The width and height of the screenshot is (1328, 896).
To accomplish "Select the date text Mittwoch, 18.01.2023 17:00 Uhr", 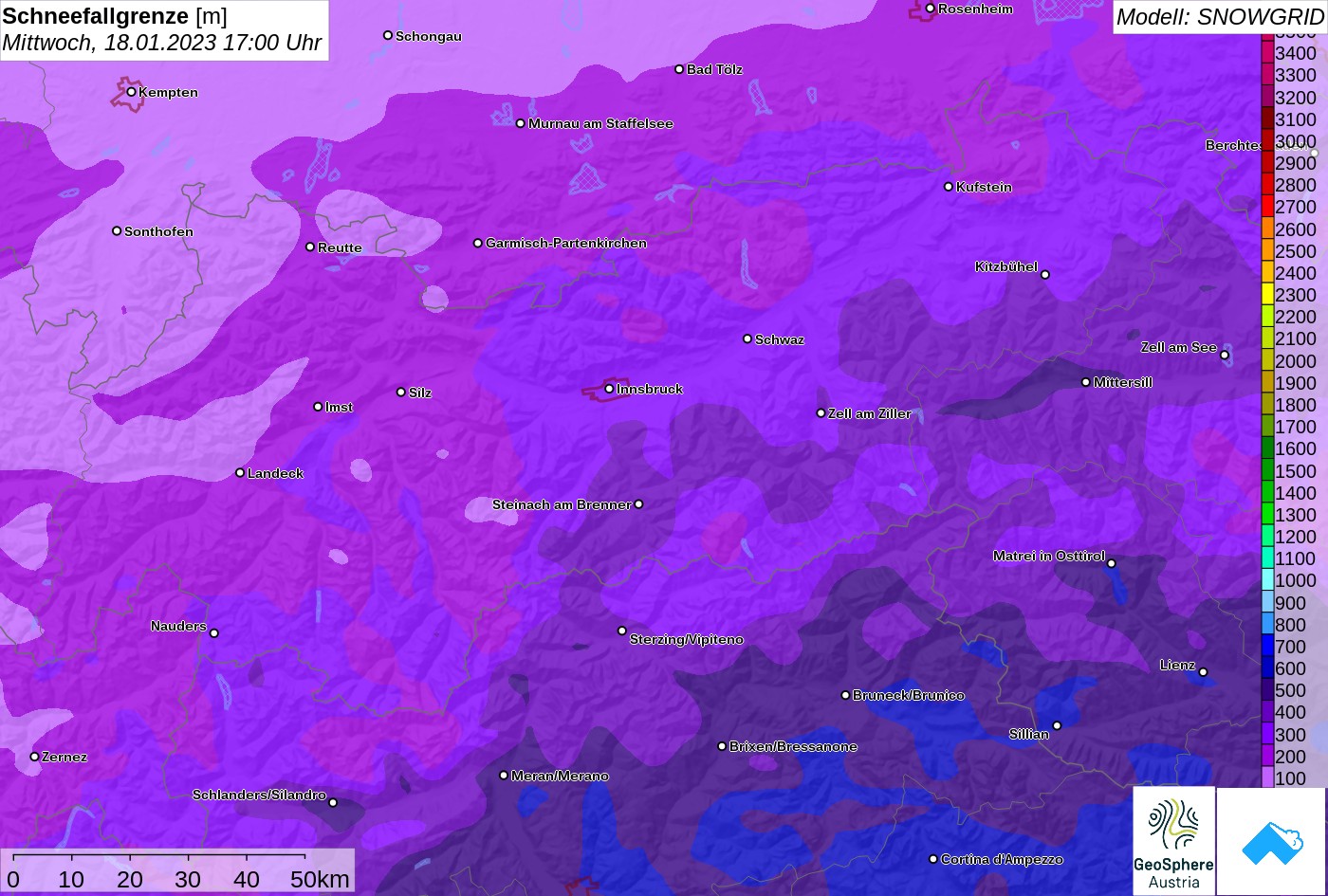I will click(x=162, y=43).
